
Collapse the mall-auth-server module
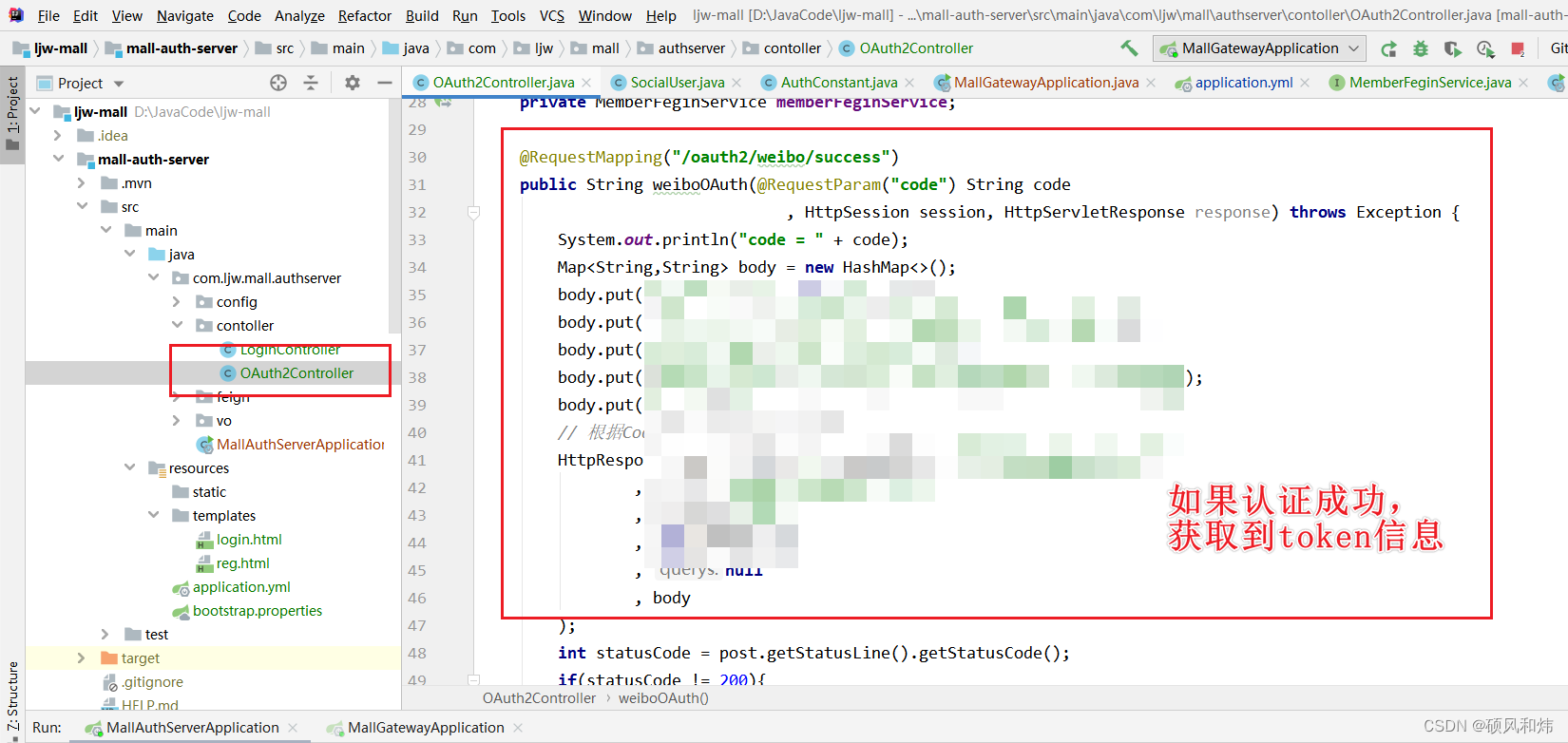(x=58, y=159)
